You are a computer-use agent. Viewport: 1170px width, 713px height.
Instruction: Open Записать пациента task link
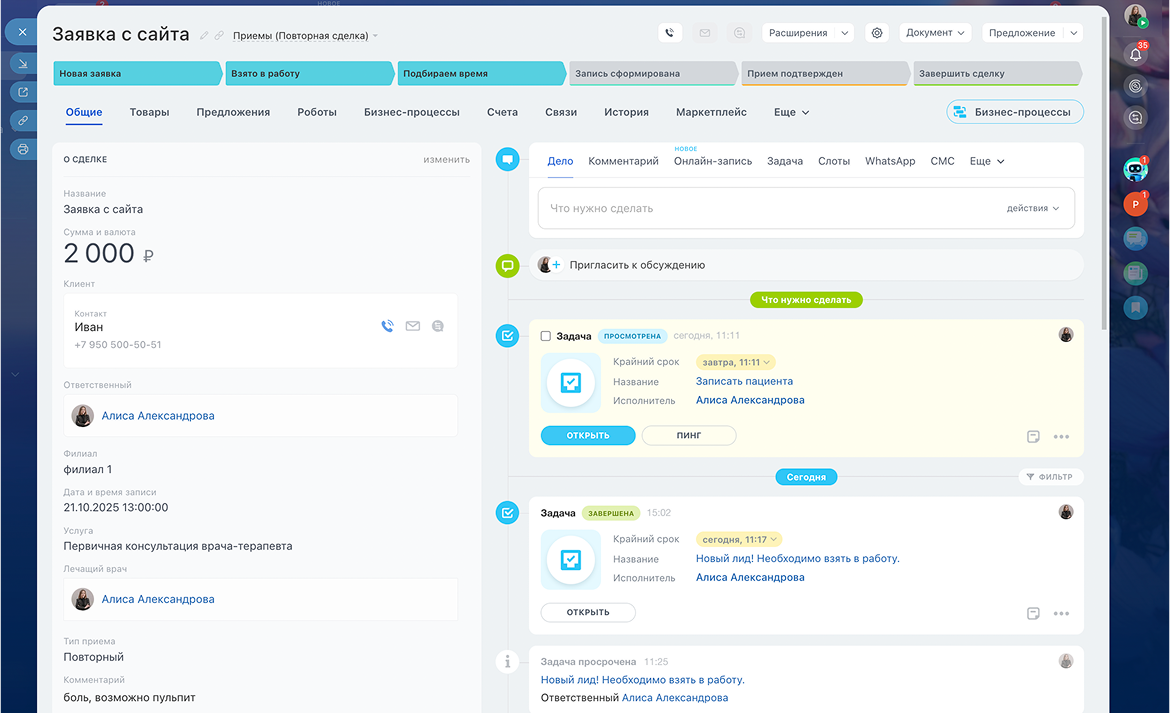(744, 381)
